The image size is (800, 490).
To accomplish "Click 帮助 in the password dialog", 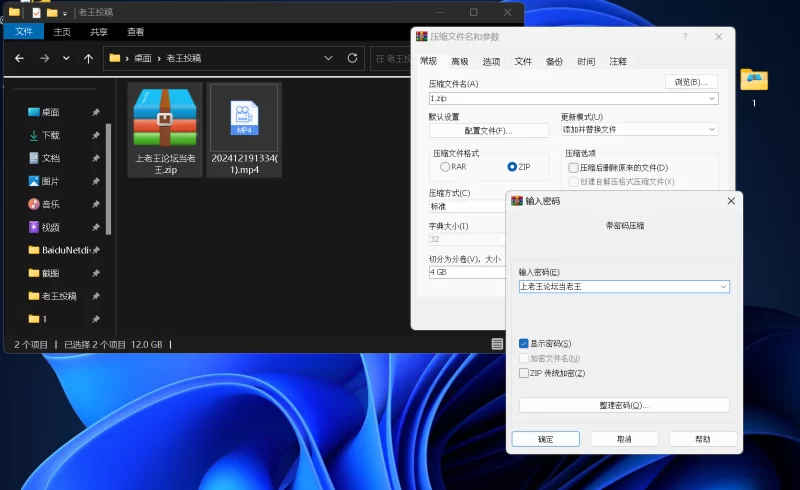I will 703,439.
